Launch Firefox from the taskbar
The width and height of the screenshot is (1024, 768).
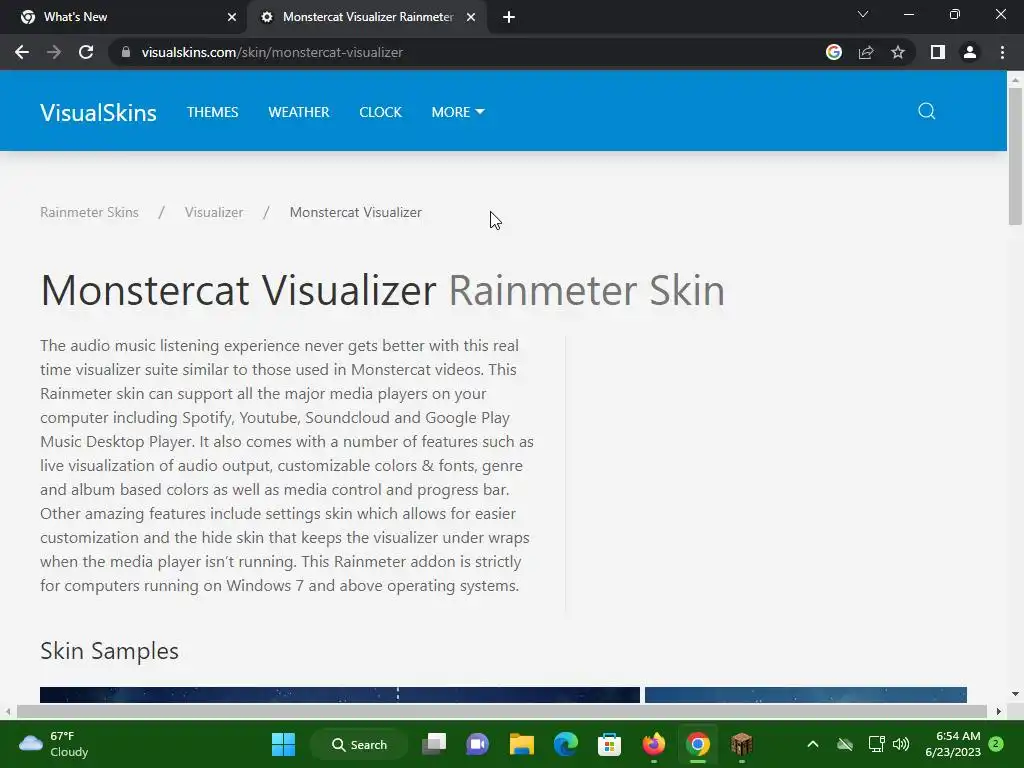click(x=653, y=744)
